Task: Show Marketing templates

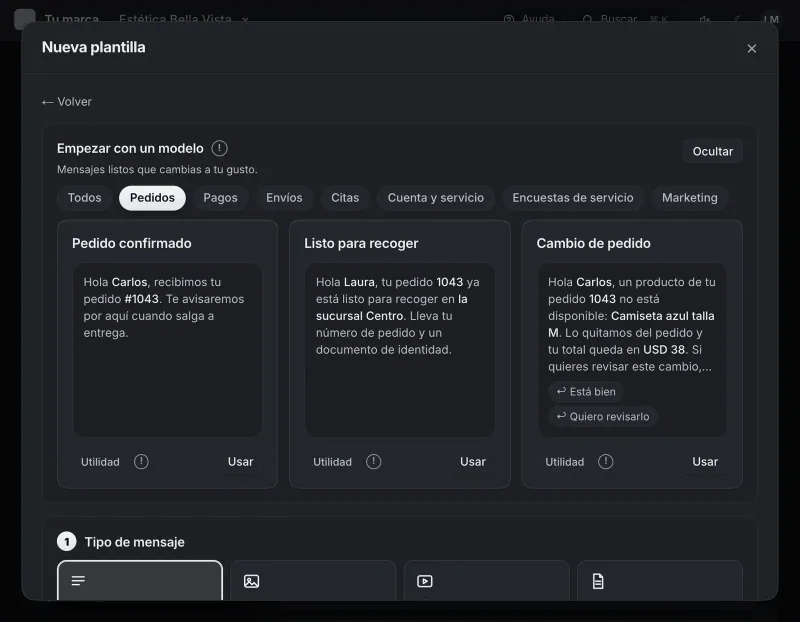Action: click(690, 197)
